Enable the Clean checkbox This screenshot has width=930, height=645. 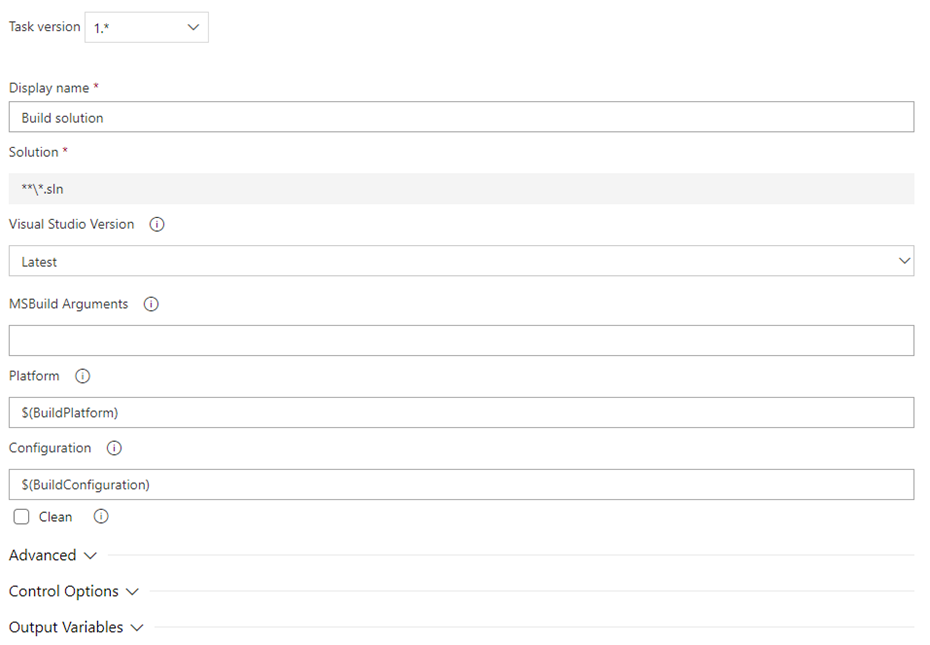tap(22, 517)
